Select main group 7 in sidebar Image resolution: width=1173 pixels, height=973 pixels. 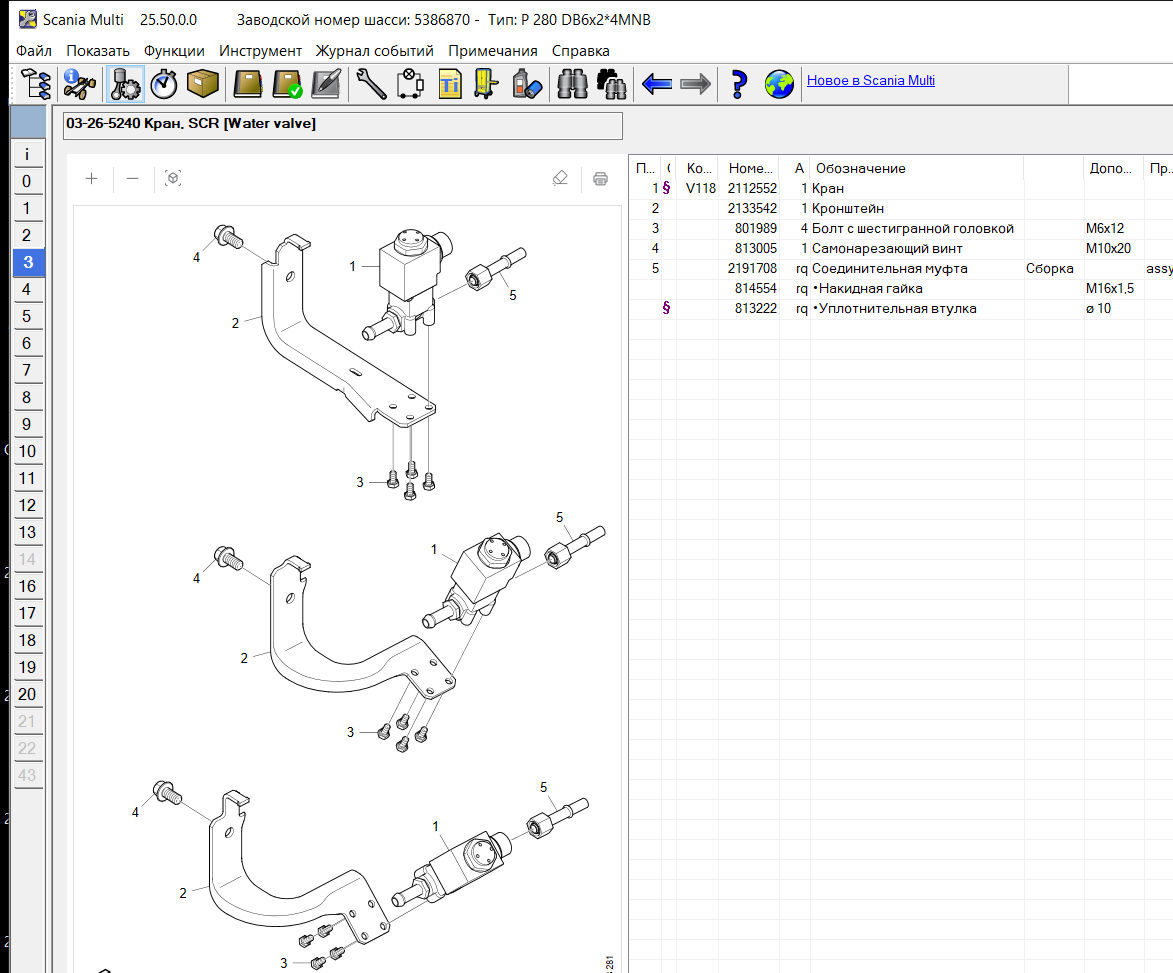coord(28,369)
